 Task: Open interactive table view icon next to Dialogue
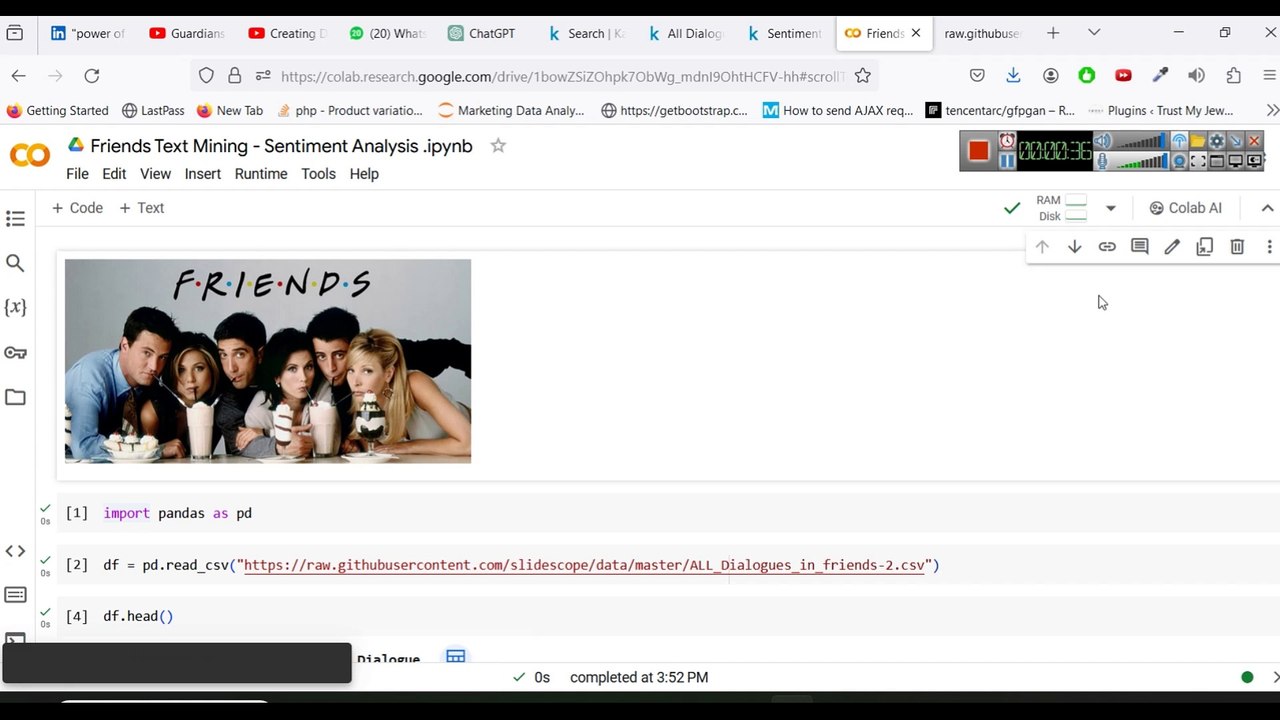tap(456, 657)
